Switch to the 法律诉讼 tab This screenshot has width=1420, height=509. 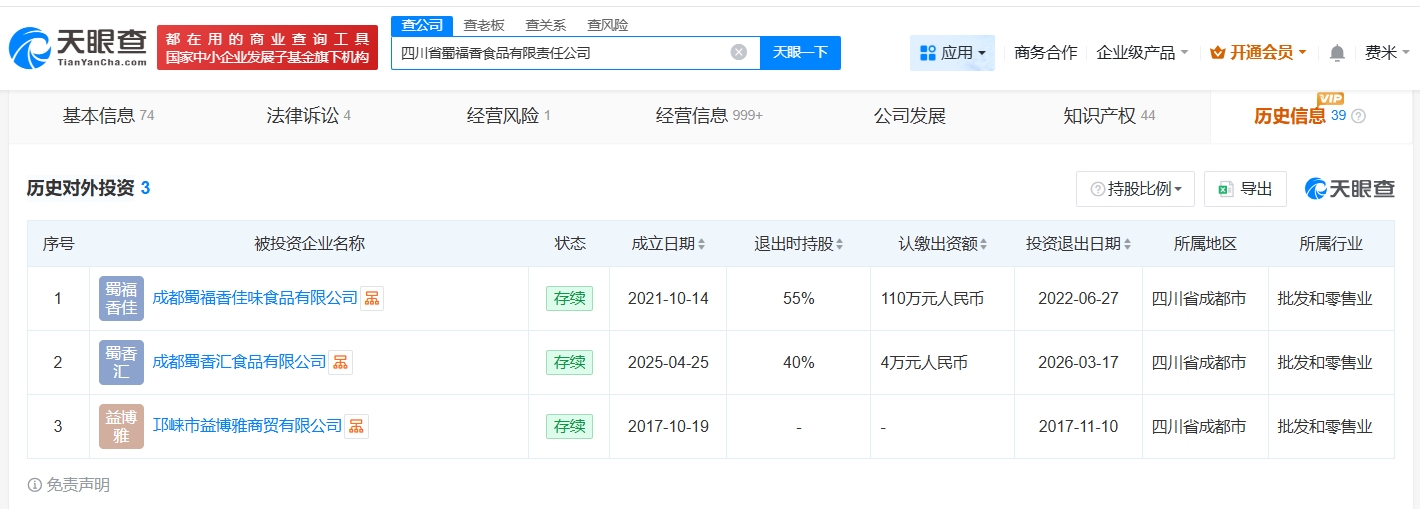tap(308, 116)
